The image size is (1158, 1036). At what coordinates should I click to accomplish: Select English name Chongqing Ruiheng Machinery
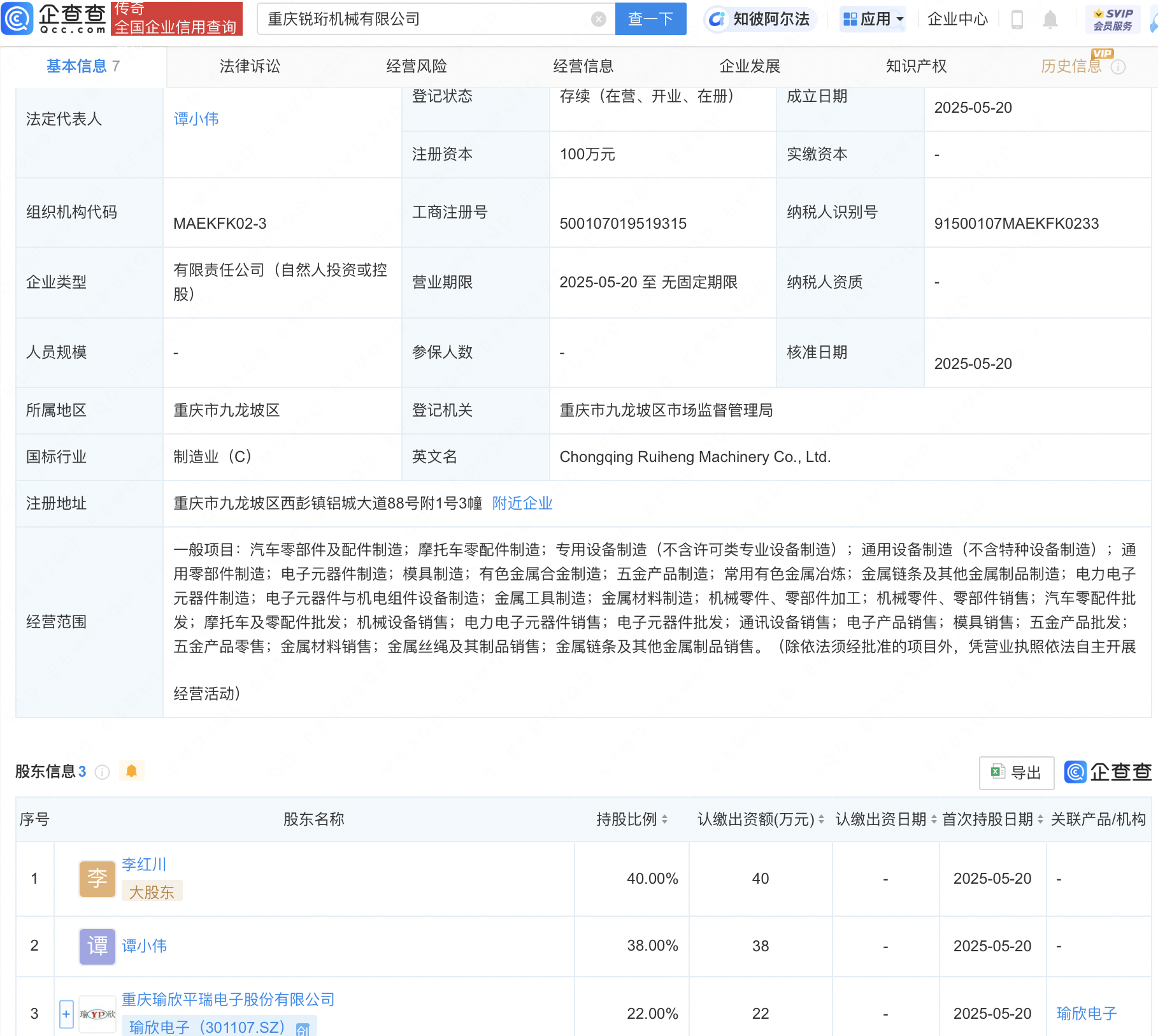pyautogui.click(x=695, y=457)
